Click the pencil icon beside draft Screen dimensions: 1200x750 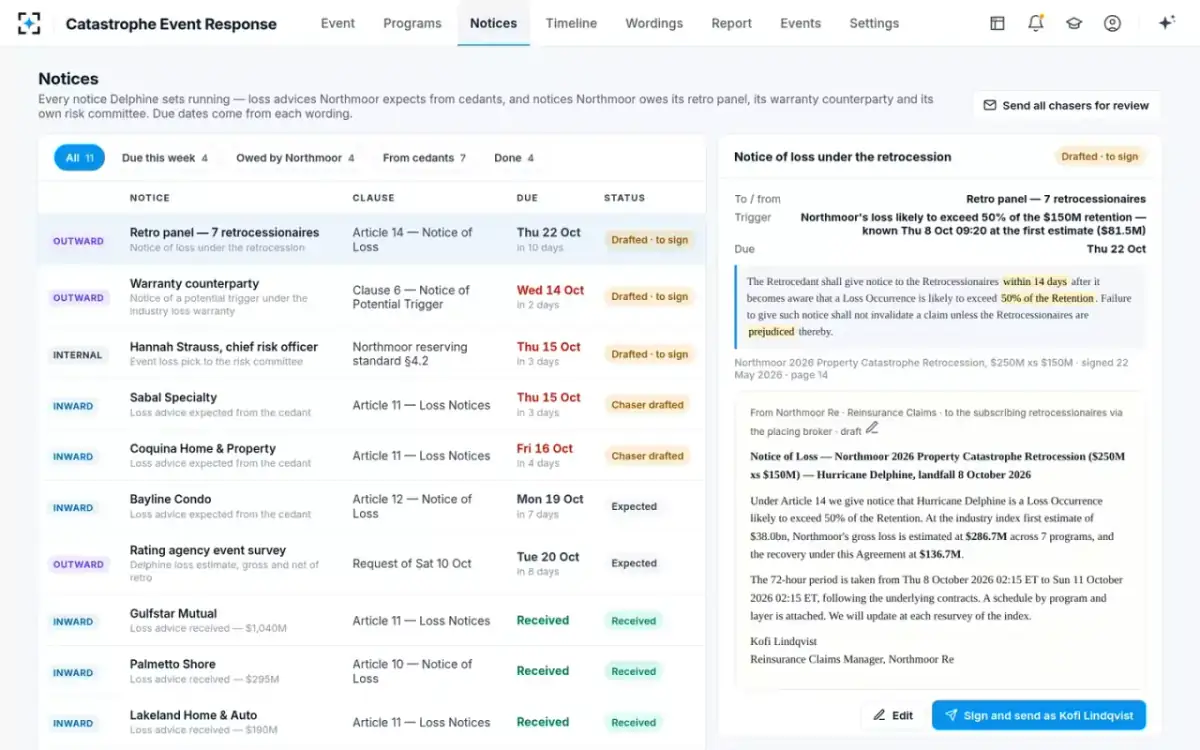(872, 428)
